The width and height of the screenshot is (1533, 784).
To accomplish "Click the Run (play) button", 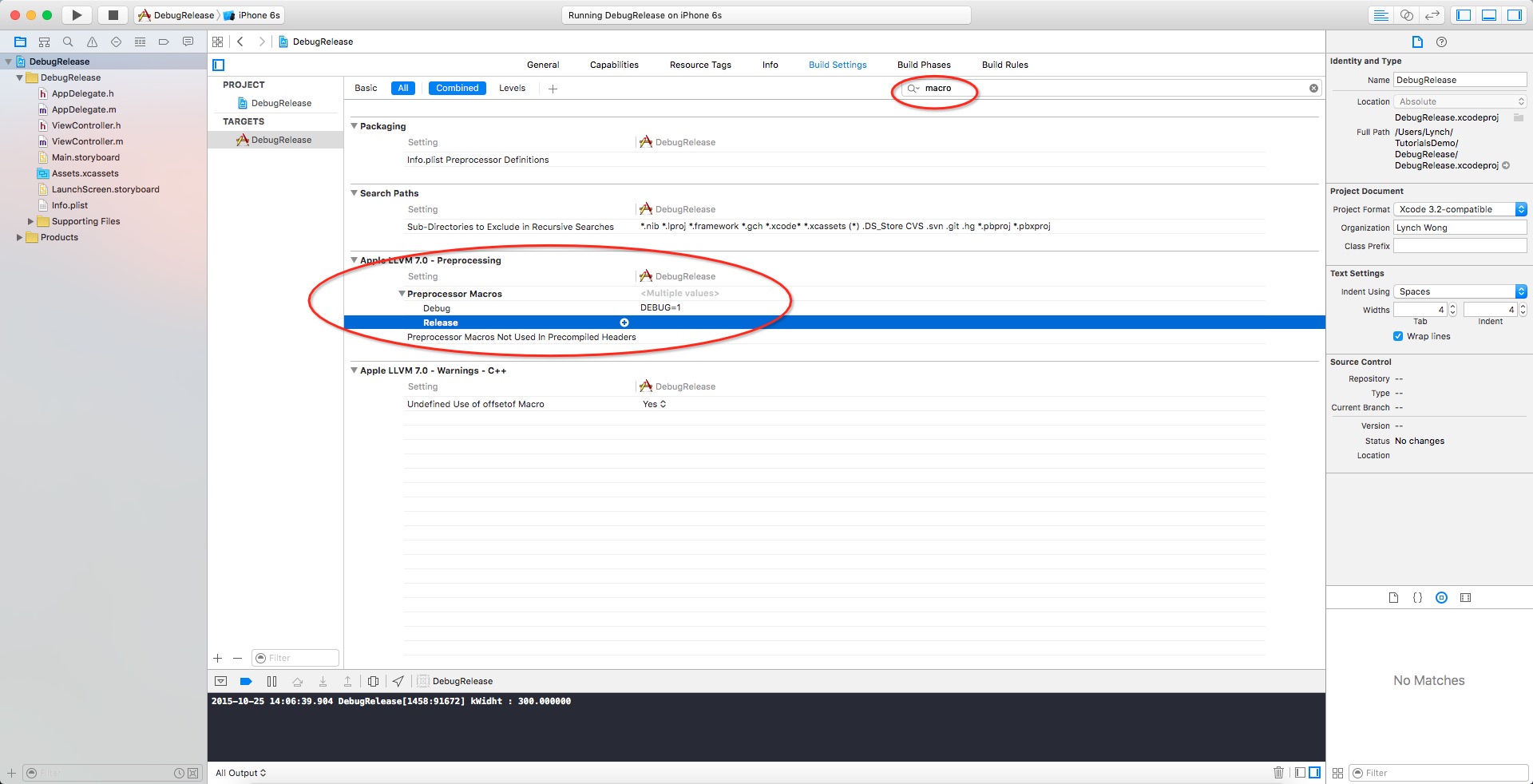I will pos(77,15).
